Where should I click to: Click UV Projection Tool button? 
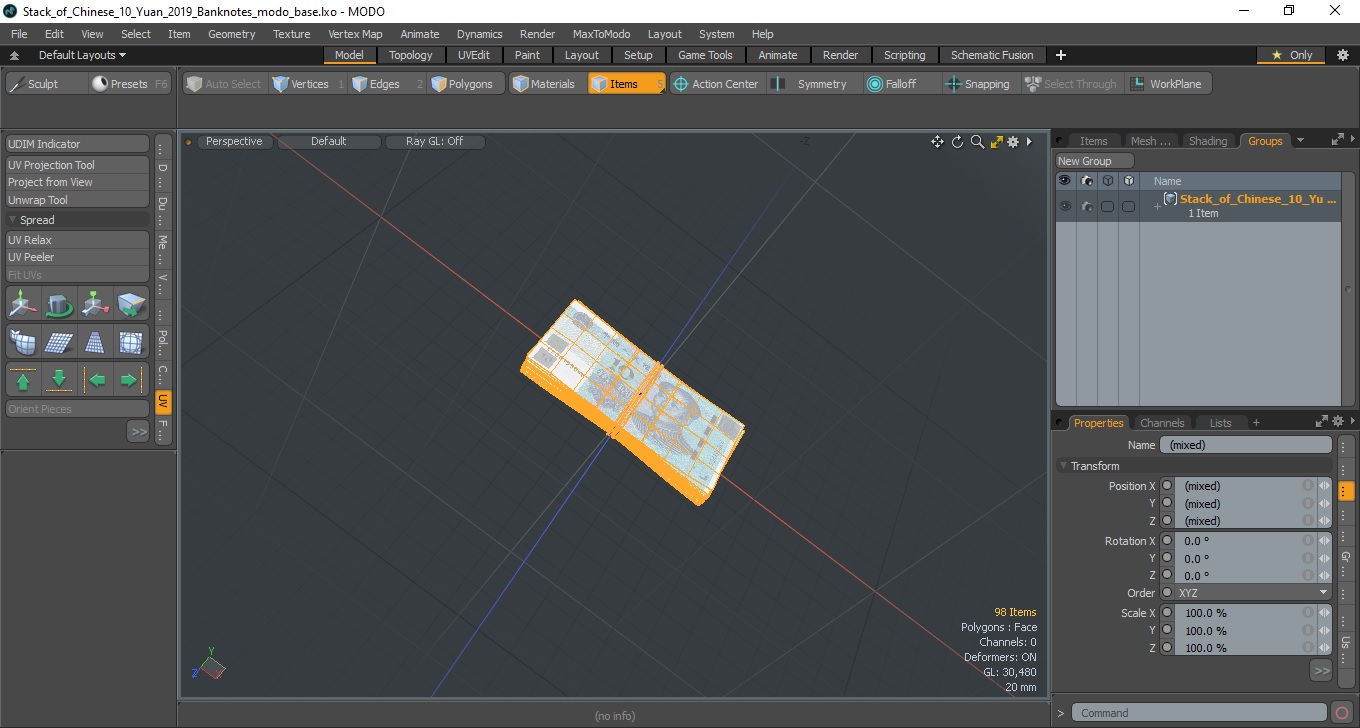tap(78, 165)
